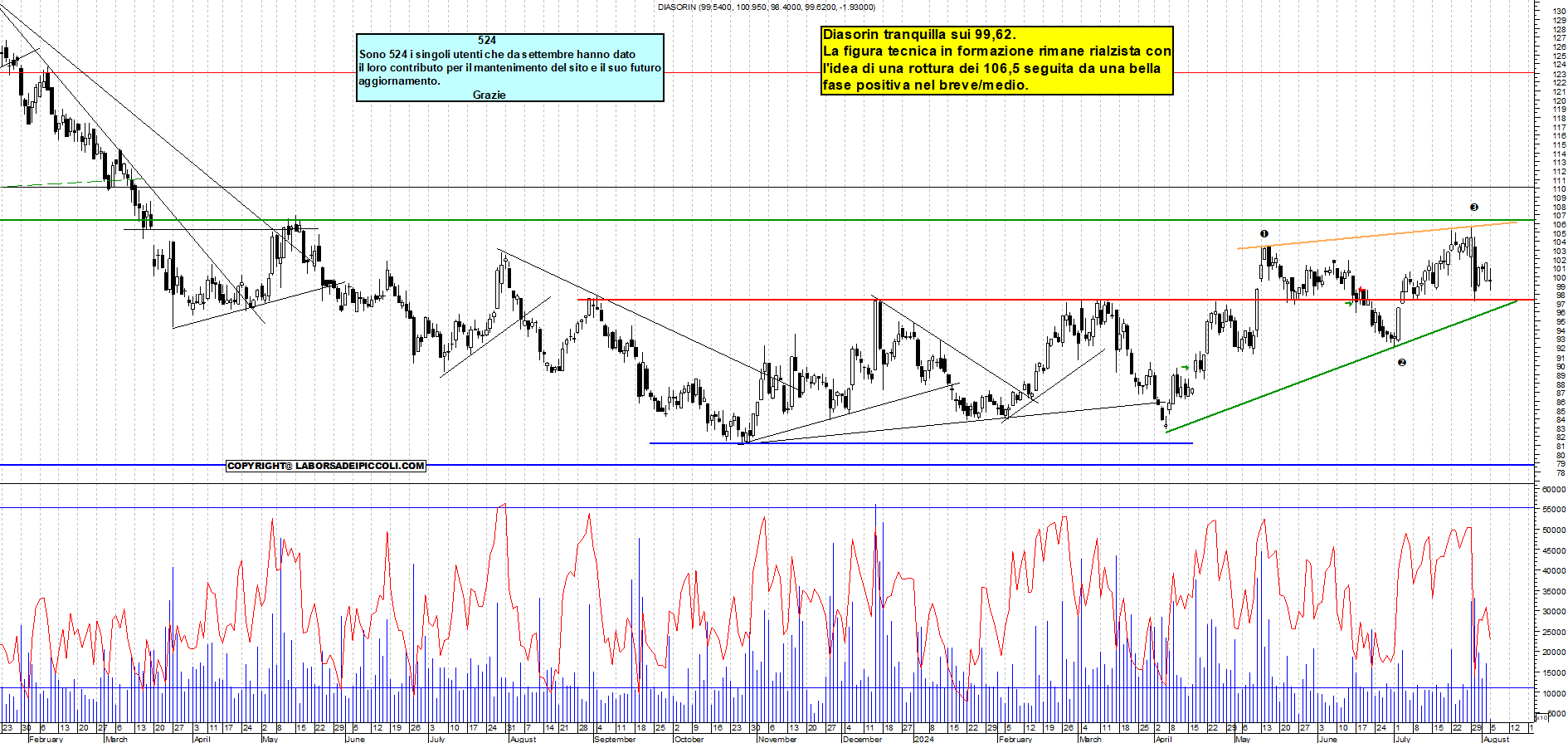Click the 'October' label on the time axis
This screenshot has height=743, width=1568.
click(x=689, y=739)
